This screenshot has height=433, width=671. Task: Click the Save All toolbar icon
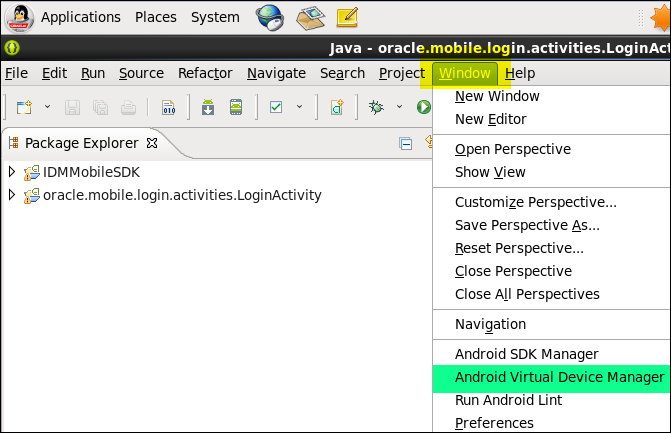[100, 107]
